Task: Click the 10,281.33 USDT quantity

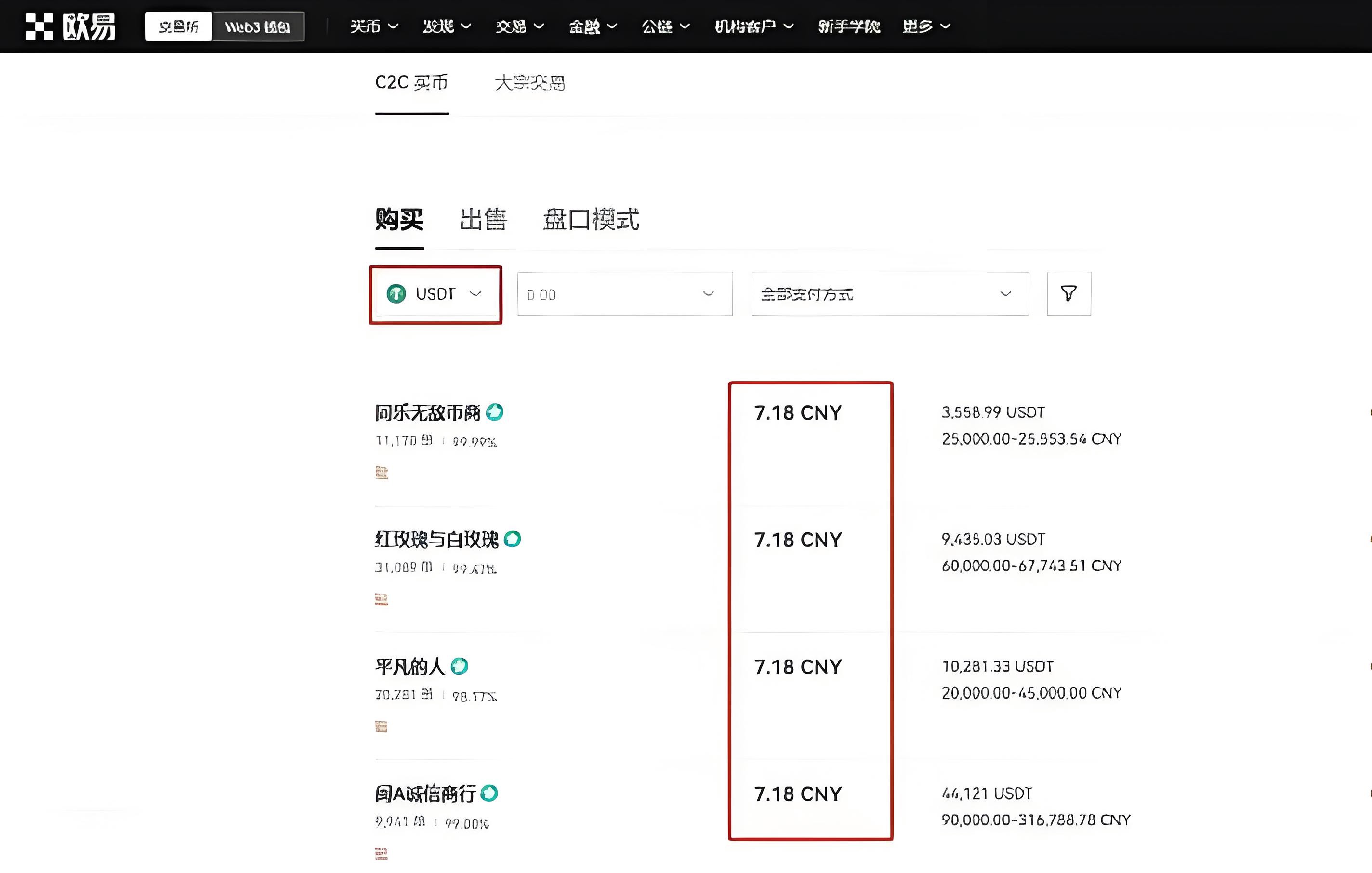Action: click(998, 666)
